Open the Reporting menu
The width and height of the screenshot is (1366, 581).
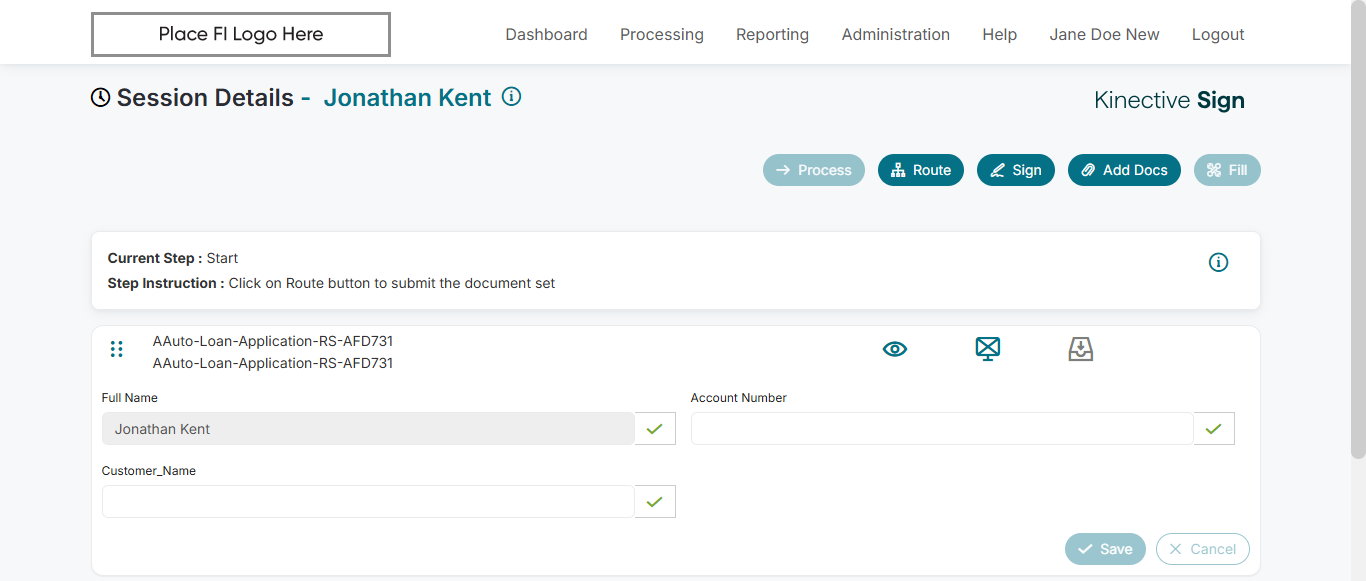click(772, 35)
